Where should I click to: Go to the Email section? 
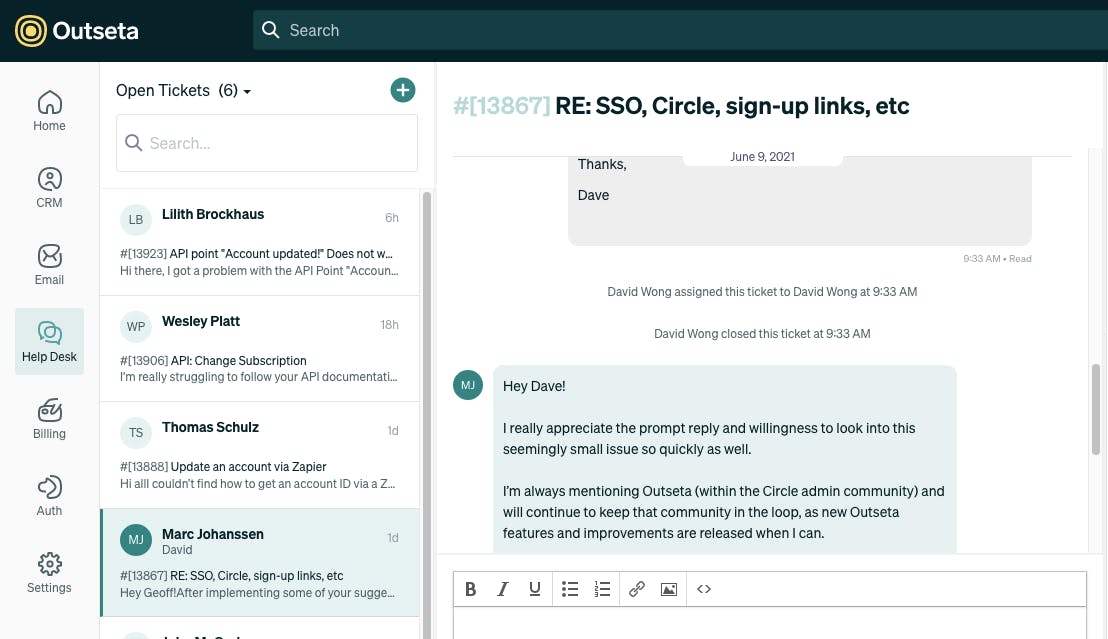[x=49, y=265]
